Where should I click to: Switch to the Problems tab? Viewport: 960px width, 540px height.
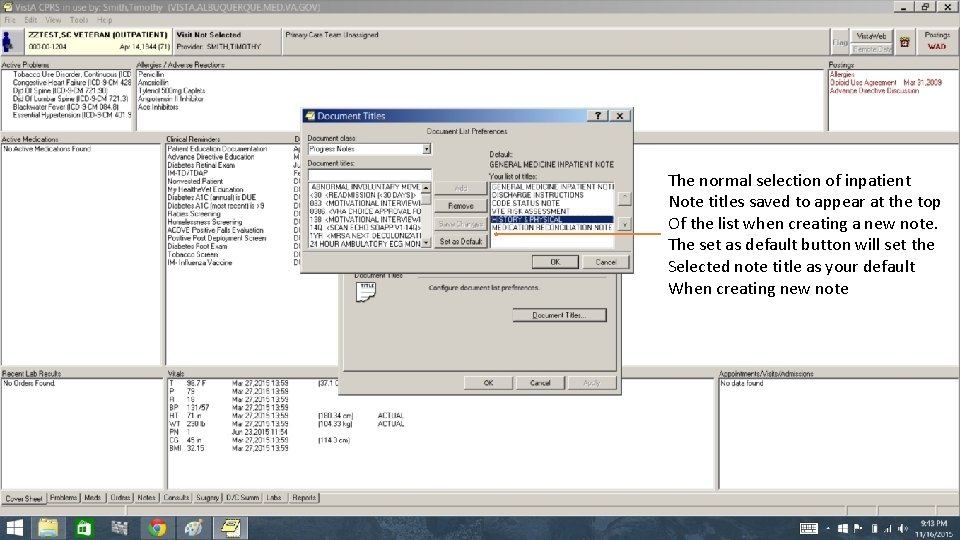(x=63, y=498)
